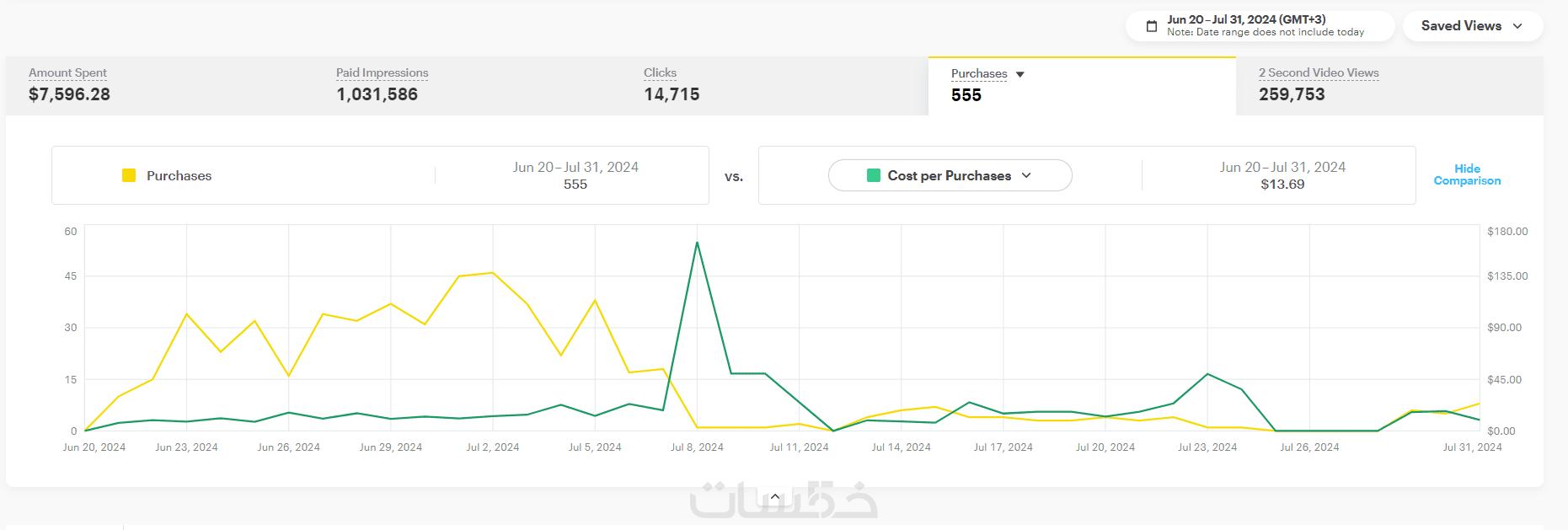
Task: Click the $13.69 cost per purchase value
Action: click(1282, 185)
